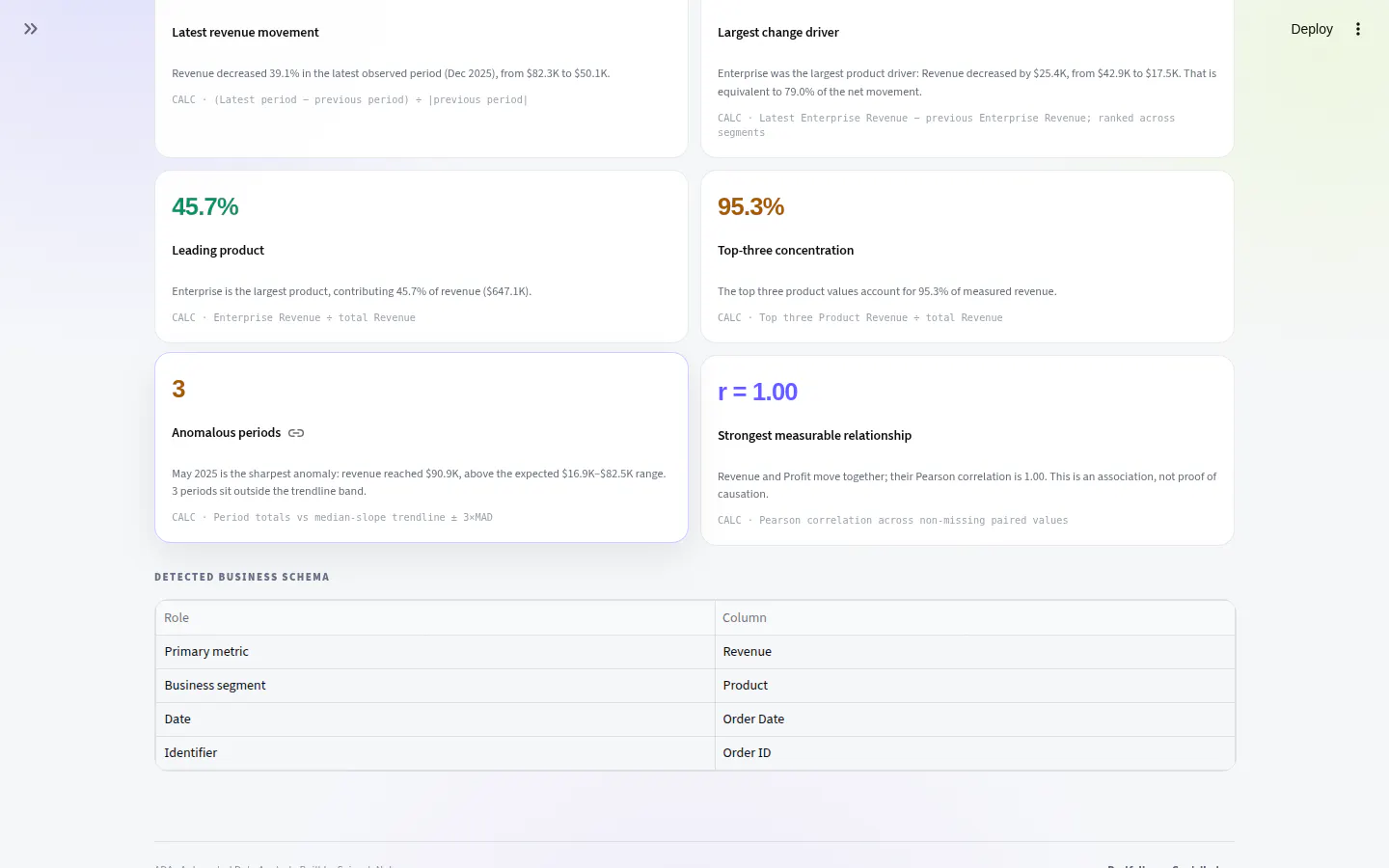Select the 'Top-three concentration' heading

(785, 250)
